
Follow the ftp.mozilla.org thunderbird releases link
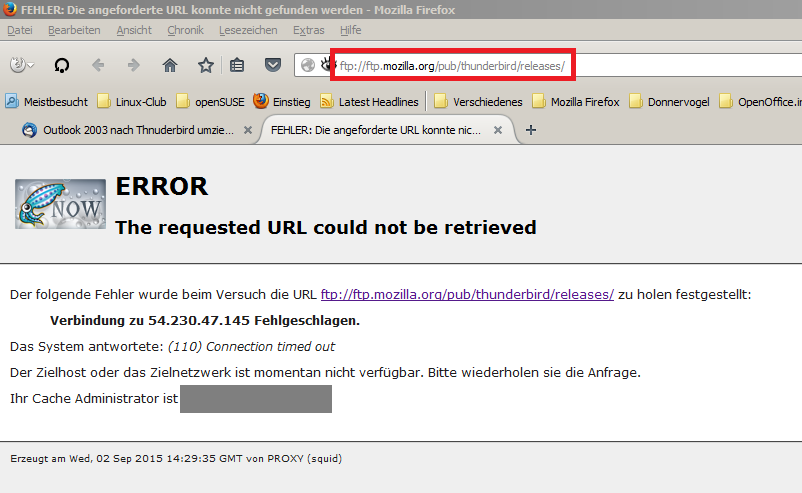[467, 295]
